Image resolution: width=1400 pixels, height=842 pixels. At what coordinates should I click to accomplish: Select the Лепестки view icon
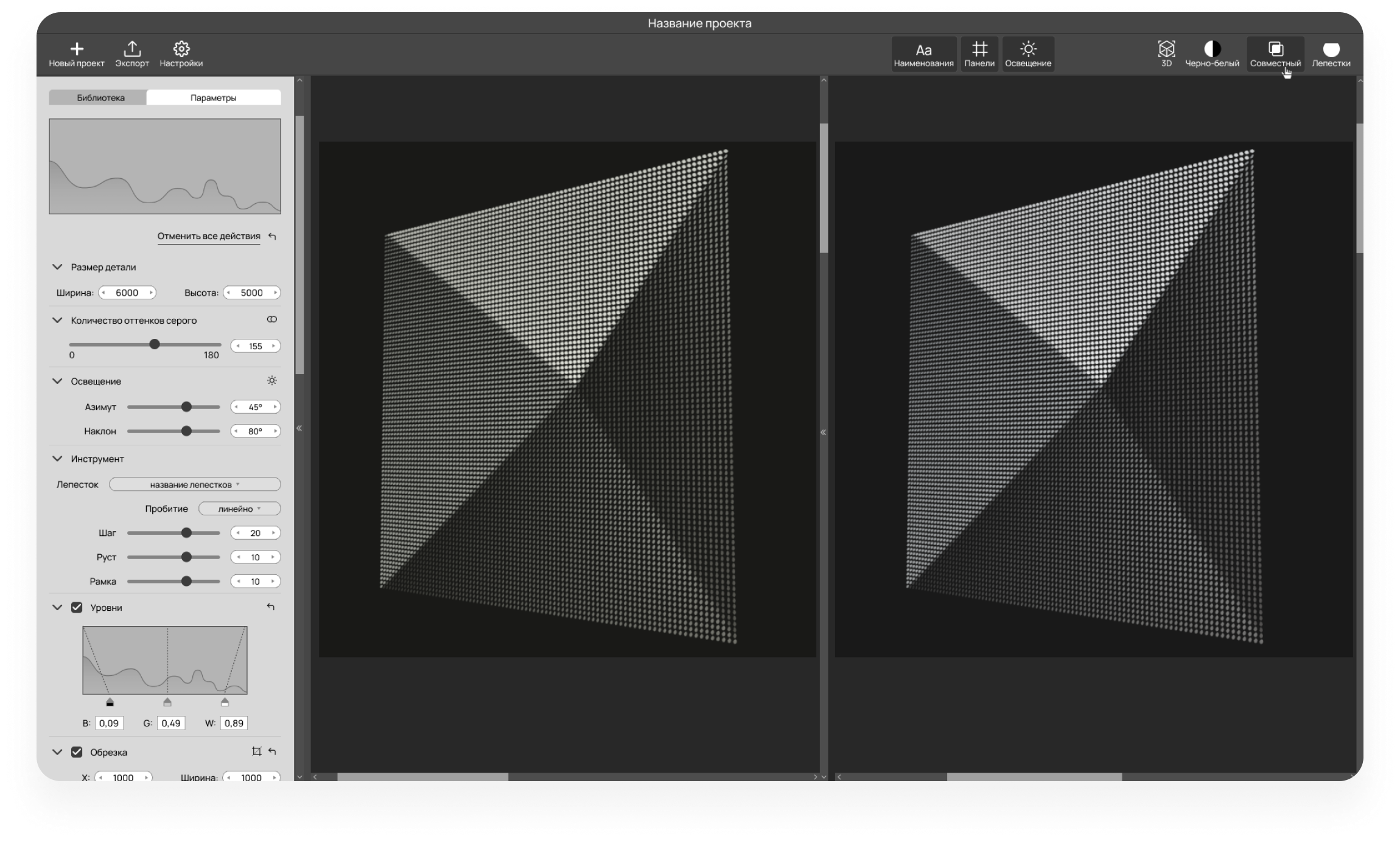pos(1331,49)
